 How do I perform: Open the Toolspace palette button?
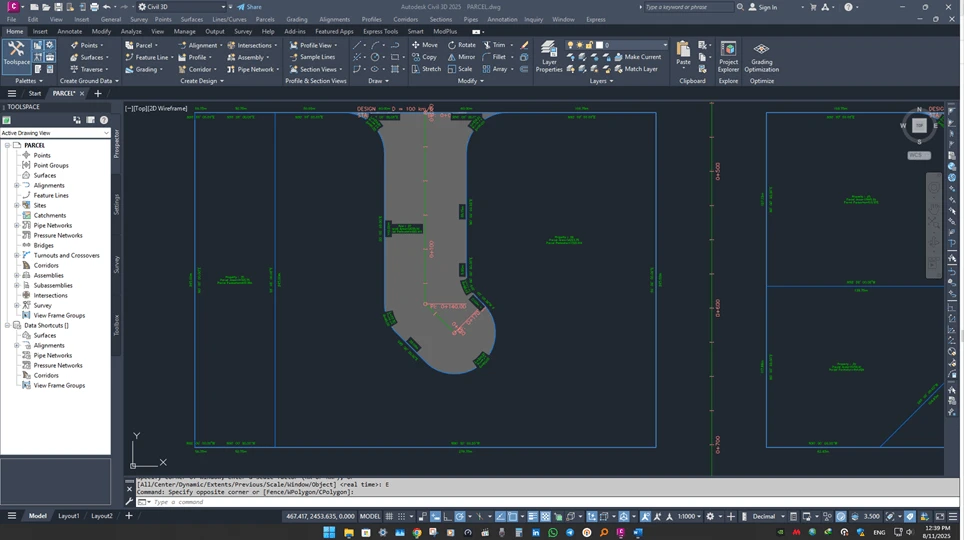pos(16,52)
